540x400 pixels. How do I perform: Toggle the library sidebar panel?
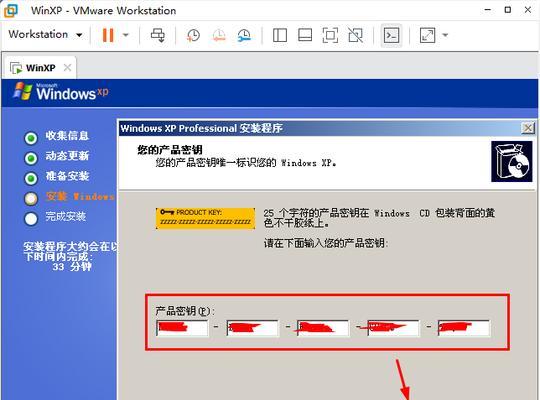280,35
